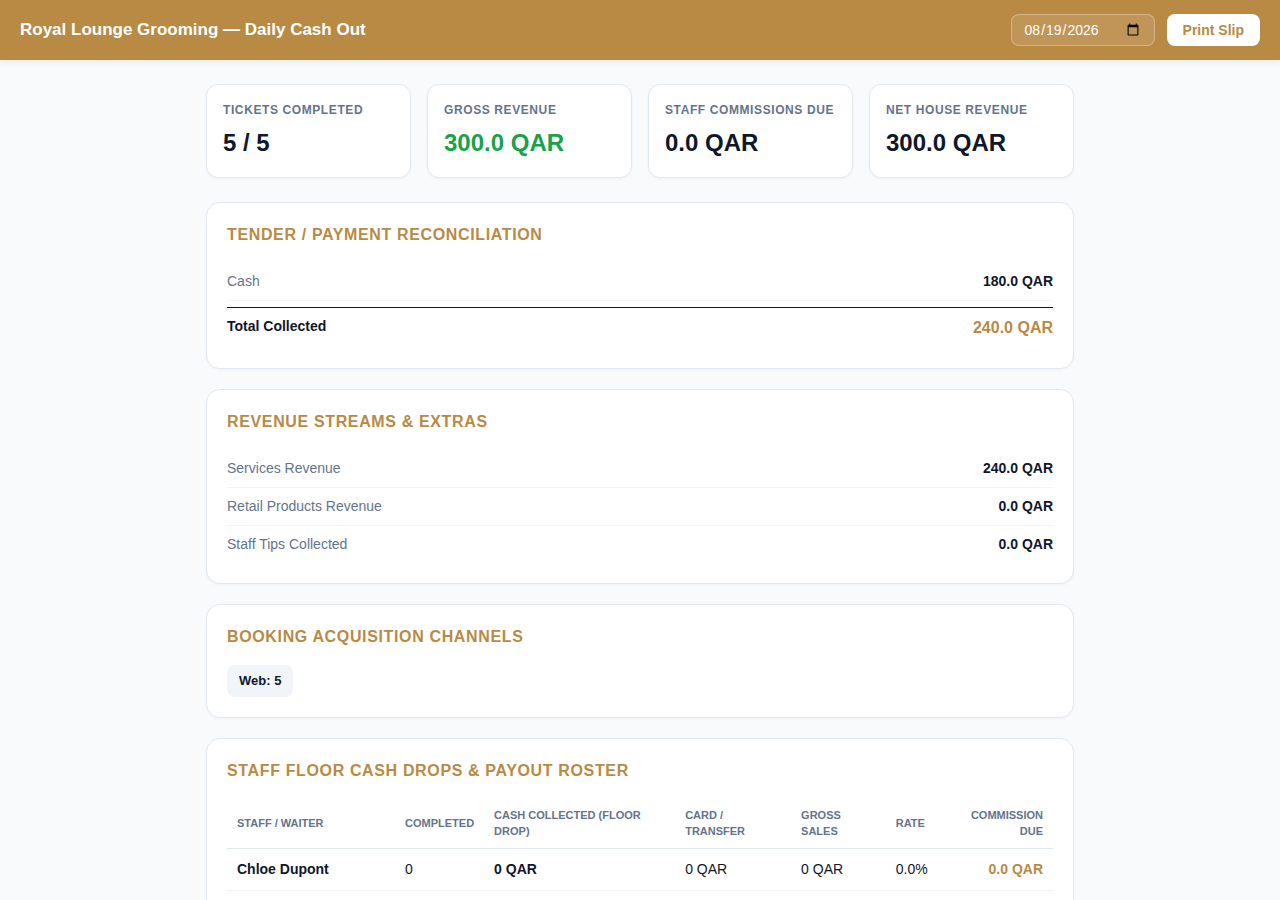Click the Cash row label
This screenshot has height=900, width=1280.
click(243, 281)
